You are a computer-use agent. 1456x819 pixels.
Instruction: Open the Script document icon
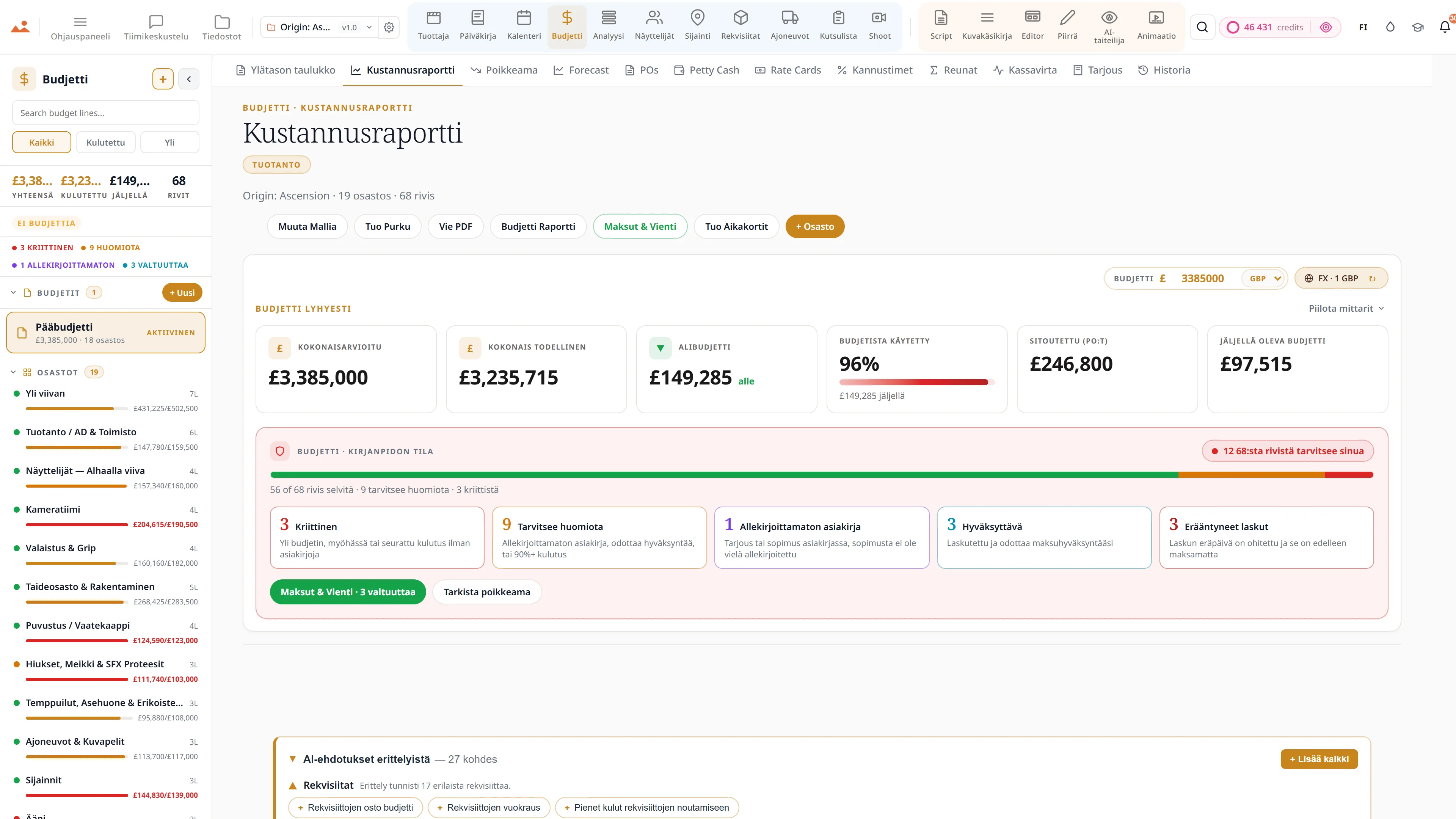click(x=941, y=18)
